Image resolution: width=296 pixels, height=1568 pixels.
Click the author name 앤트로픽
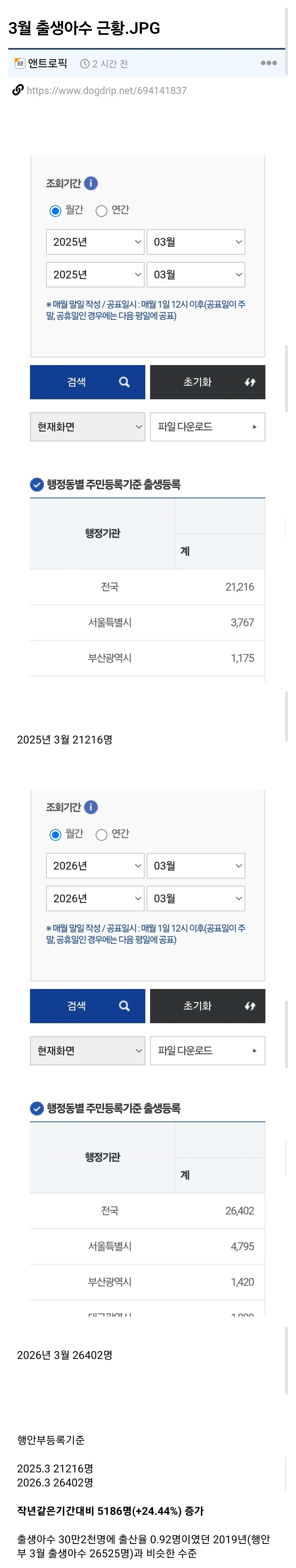[47, 63]
